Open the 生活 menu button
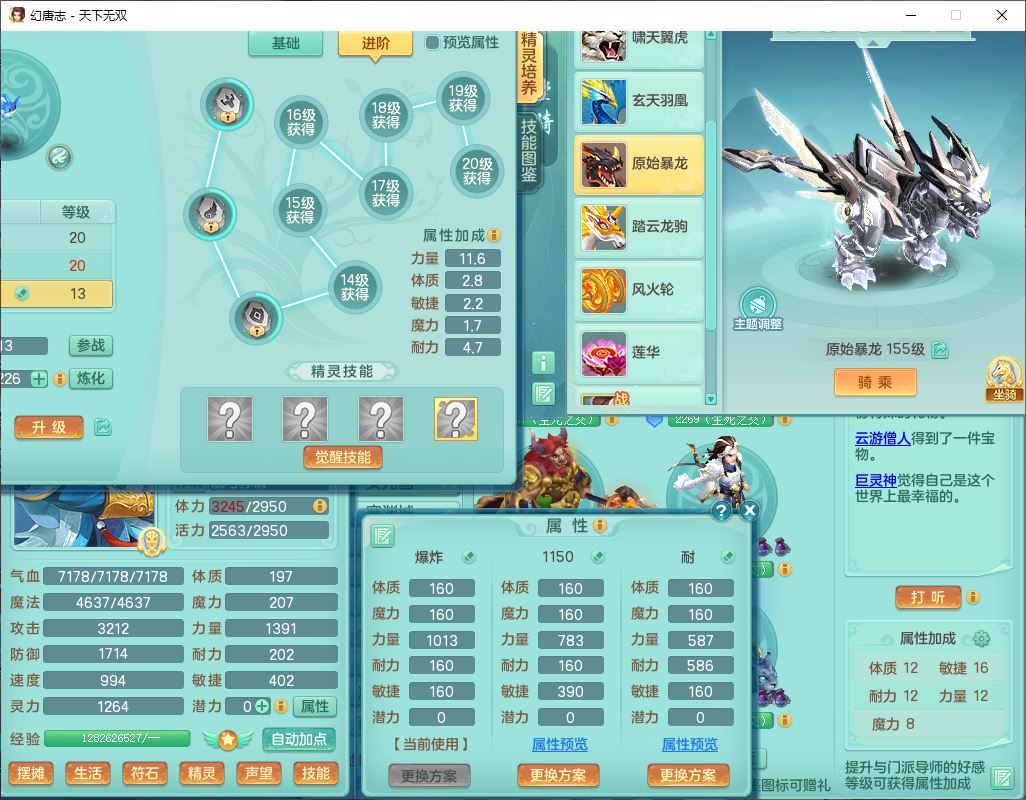1026x800 pixels. 88,773
